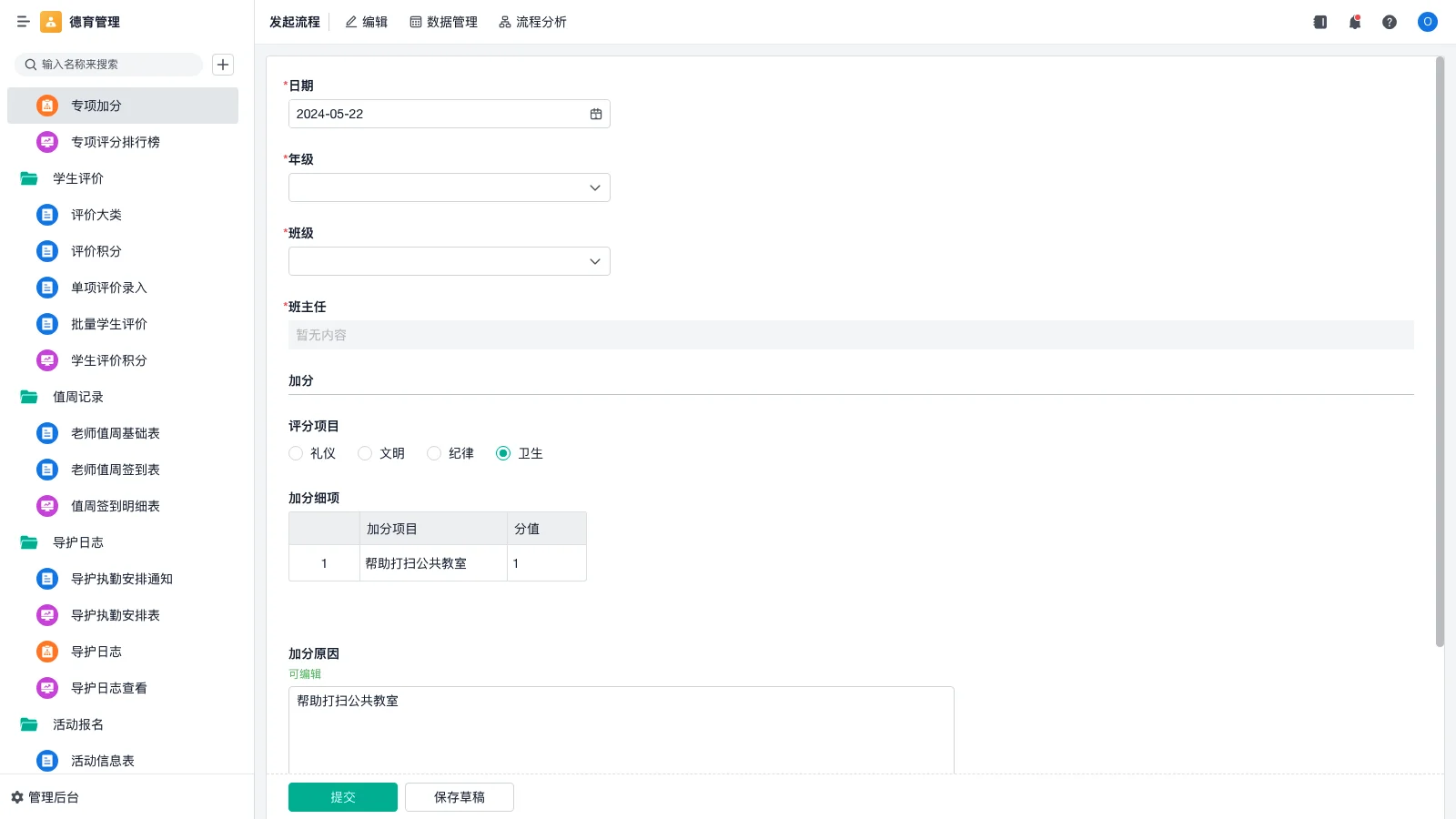Click the user avatar at top right

pyautogui.click(x=1427, y=22)
